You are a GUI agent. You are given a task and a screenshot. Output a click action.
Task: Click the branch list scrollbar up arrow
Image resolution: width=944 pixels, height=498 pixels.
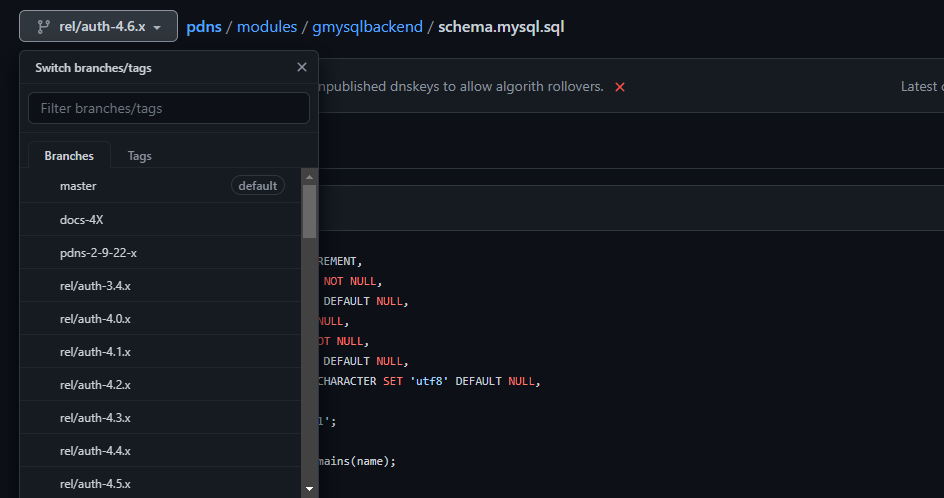tap(309, 177)
